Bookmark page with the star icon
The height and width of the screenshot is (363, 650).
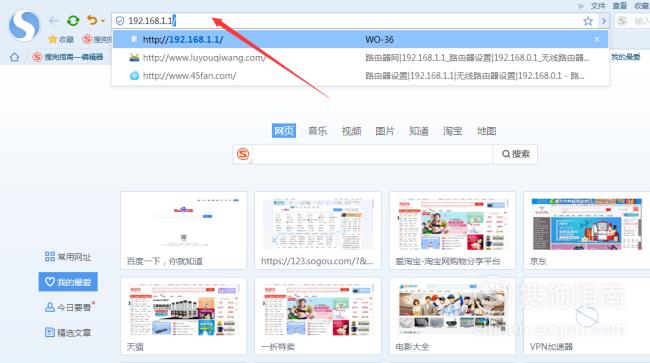pos(588,21)
